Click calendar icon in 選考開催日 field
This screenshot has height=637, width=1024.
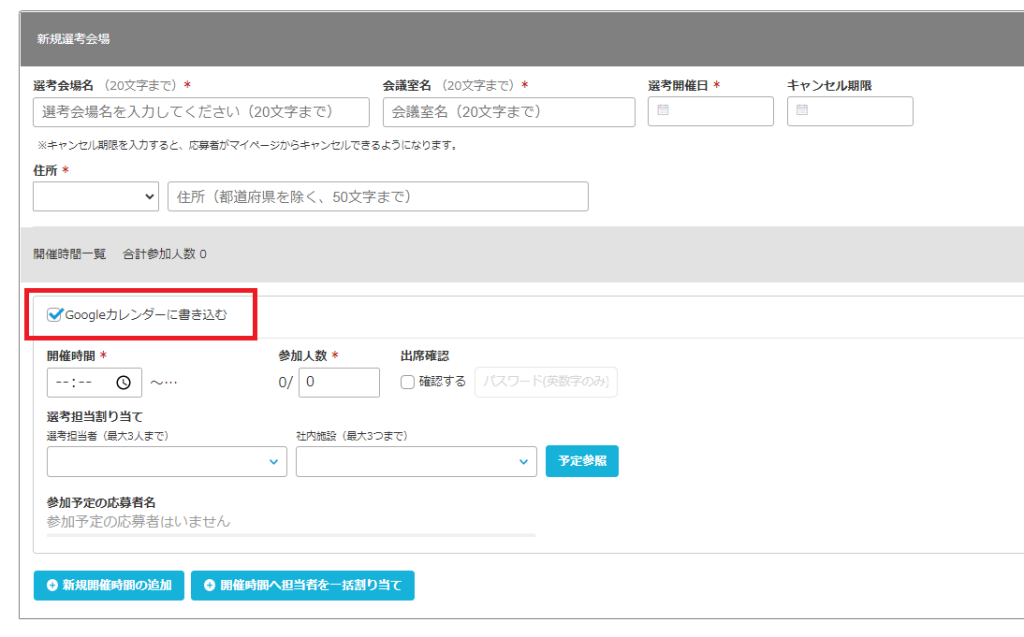(x=663, y=111)
